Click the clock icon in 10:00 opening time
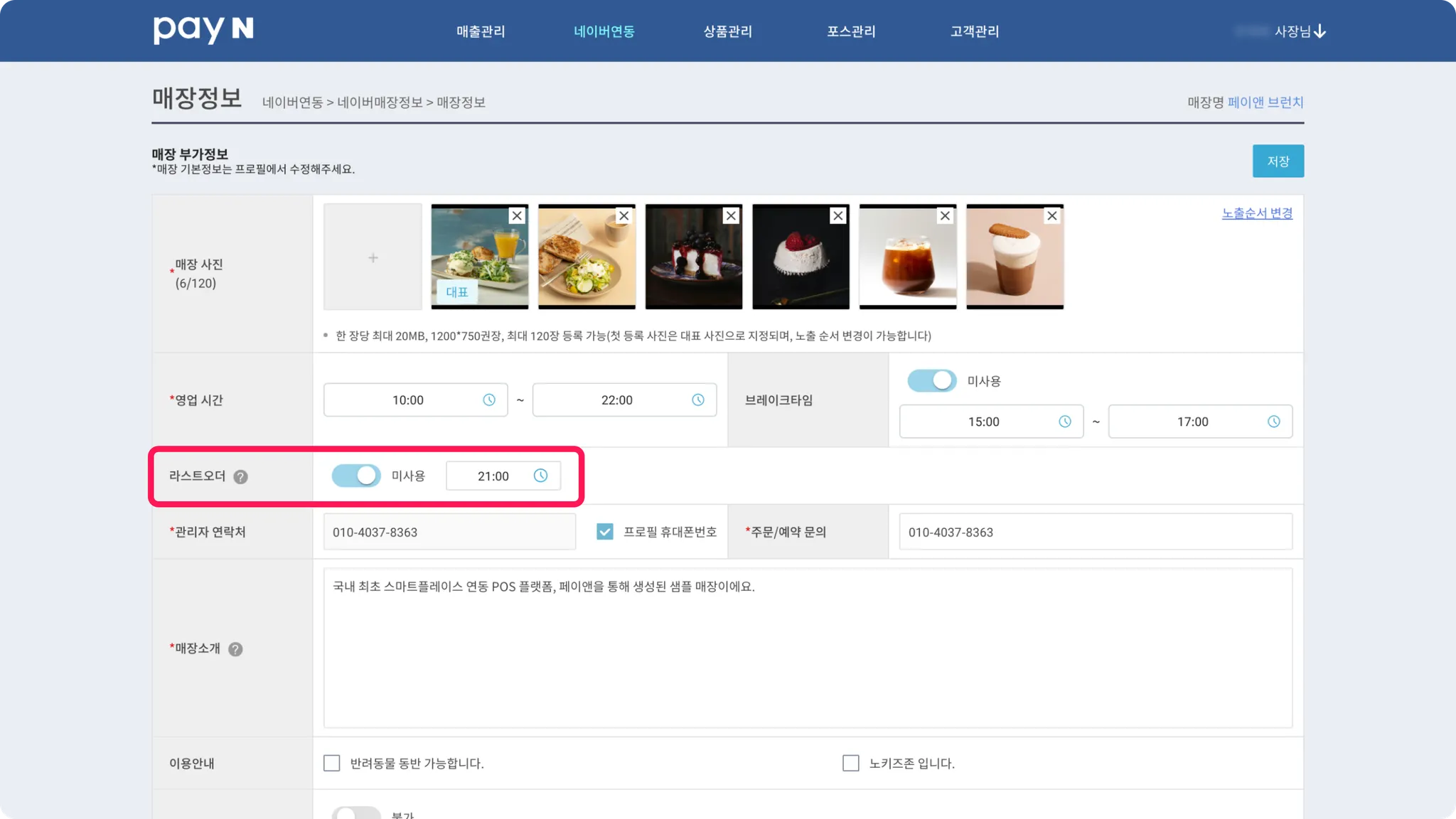Viewport: 1456px width, 819px height. point(489,400)
